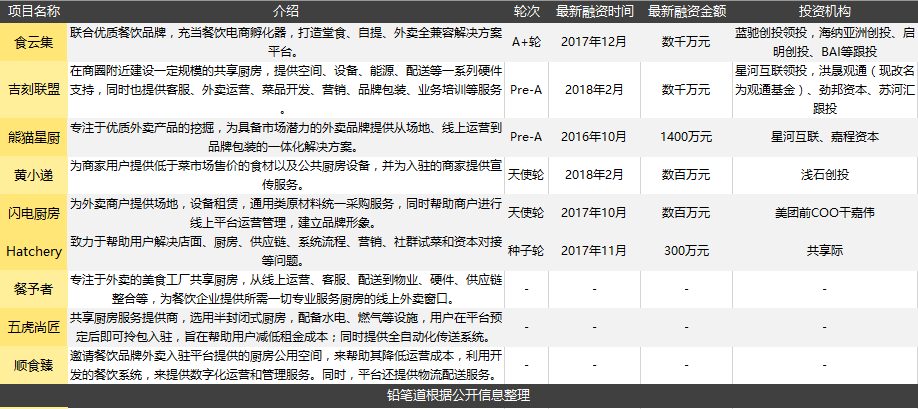Click the 美团前COO干嘉伟 investor cell

tap(825, 213)
